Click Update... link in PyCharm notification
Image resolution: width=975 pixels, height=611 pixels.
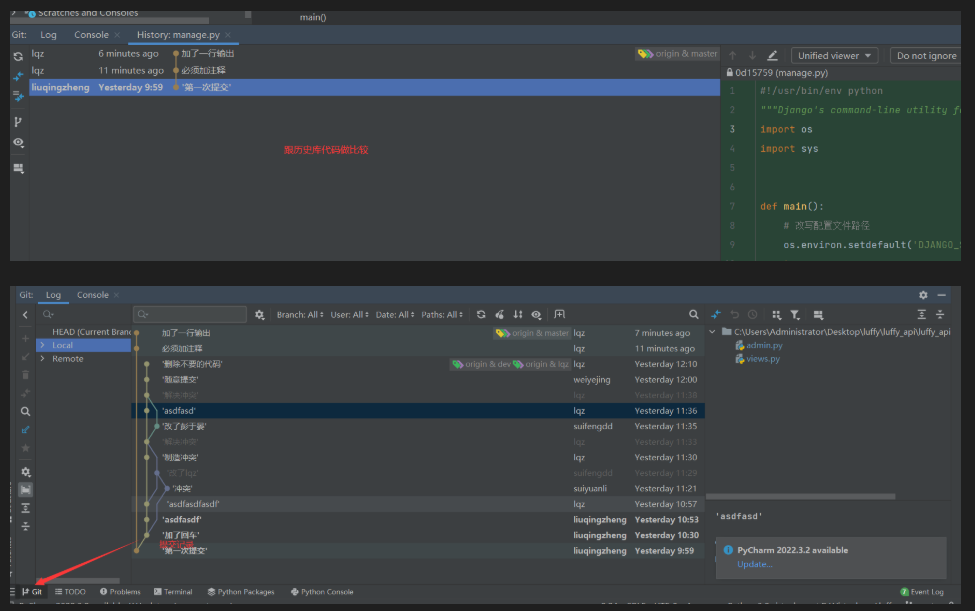point(754,564)
